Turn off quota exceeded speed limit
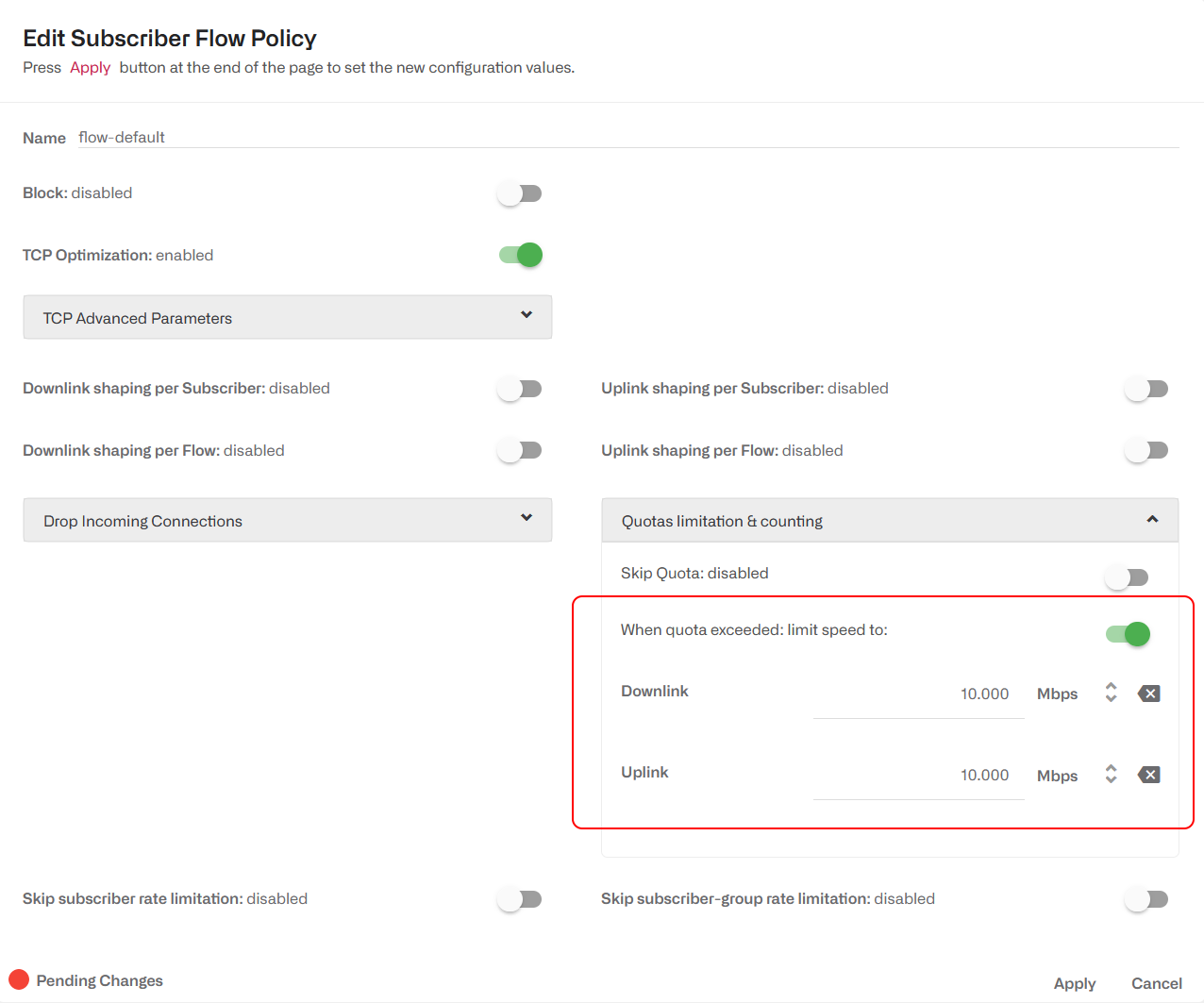1204x1003 pixels. click(1128, 634)
